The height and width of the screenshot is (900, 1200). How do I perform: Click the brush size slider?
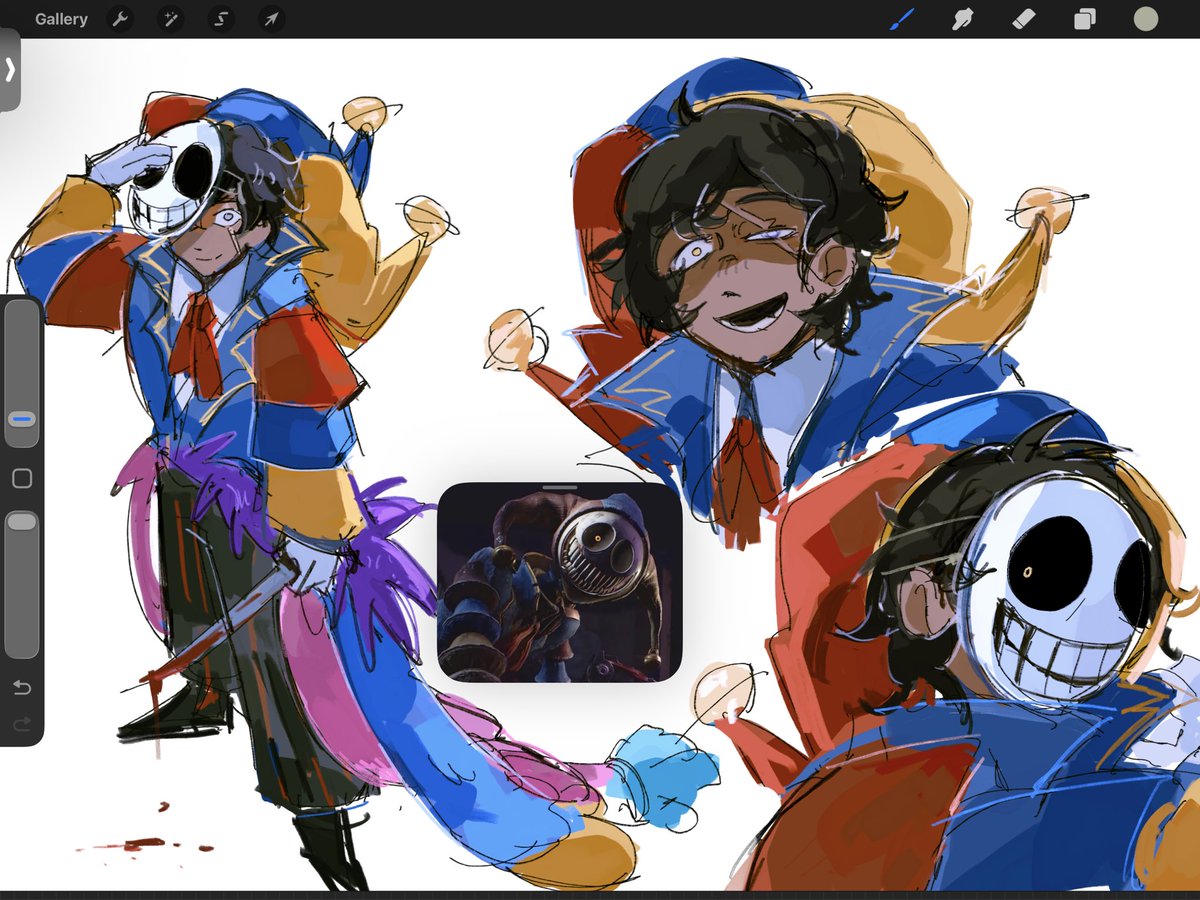(22, 374)
